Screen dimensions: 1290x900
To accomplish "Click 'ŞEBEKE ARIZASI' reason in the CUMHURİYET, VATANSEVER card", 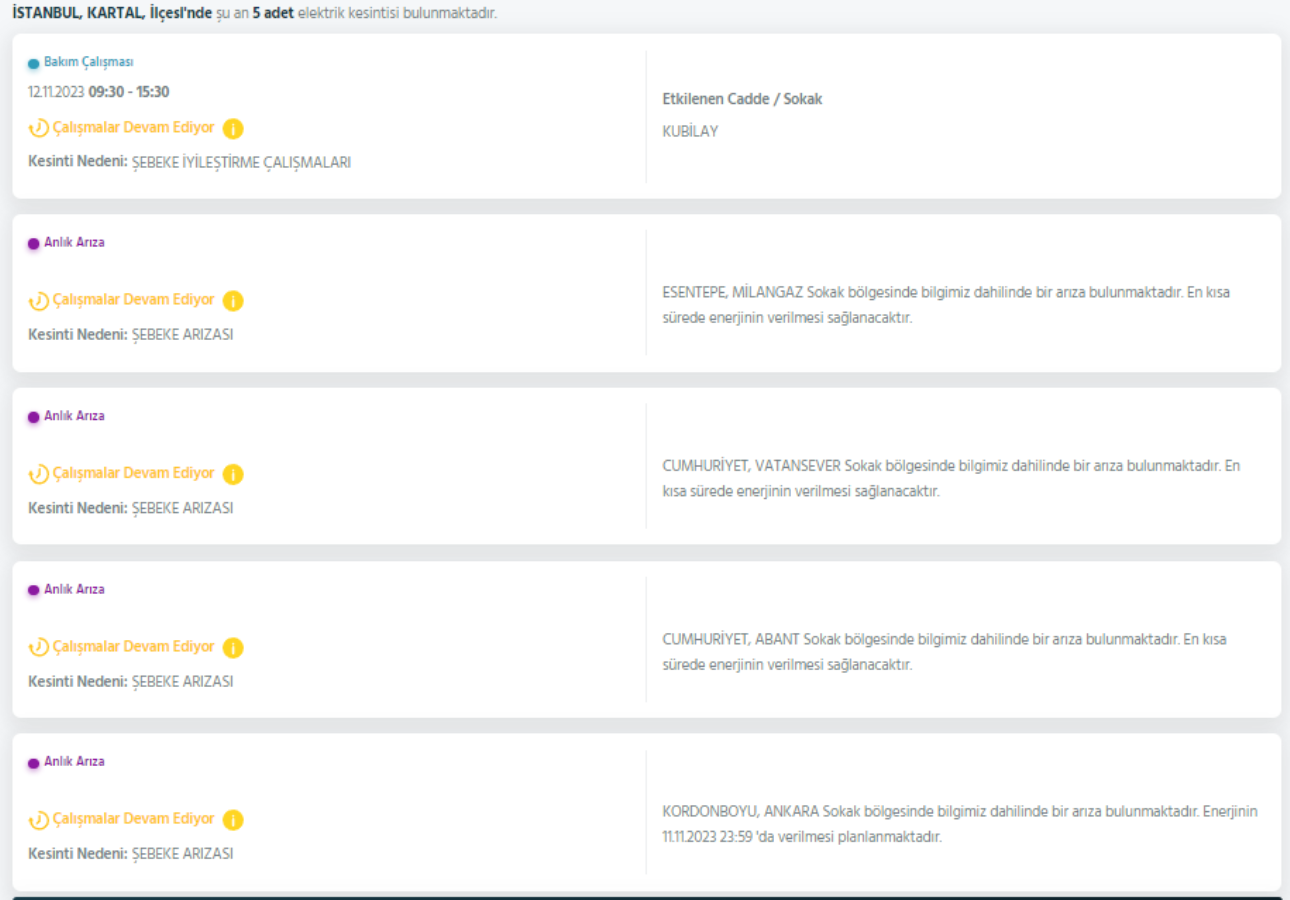I will point(183,508).
